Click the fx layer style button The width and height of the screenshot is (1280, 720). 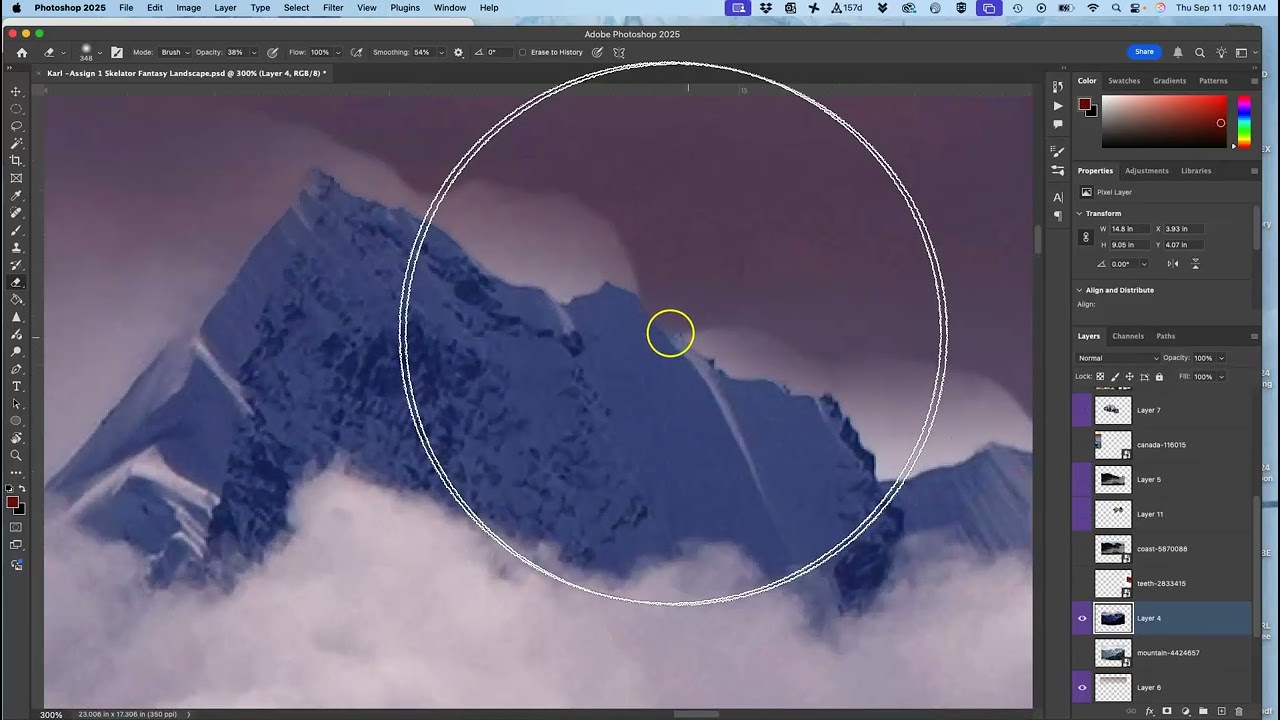coord(1148,711)
